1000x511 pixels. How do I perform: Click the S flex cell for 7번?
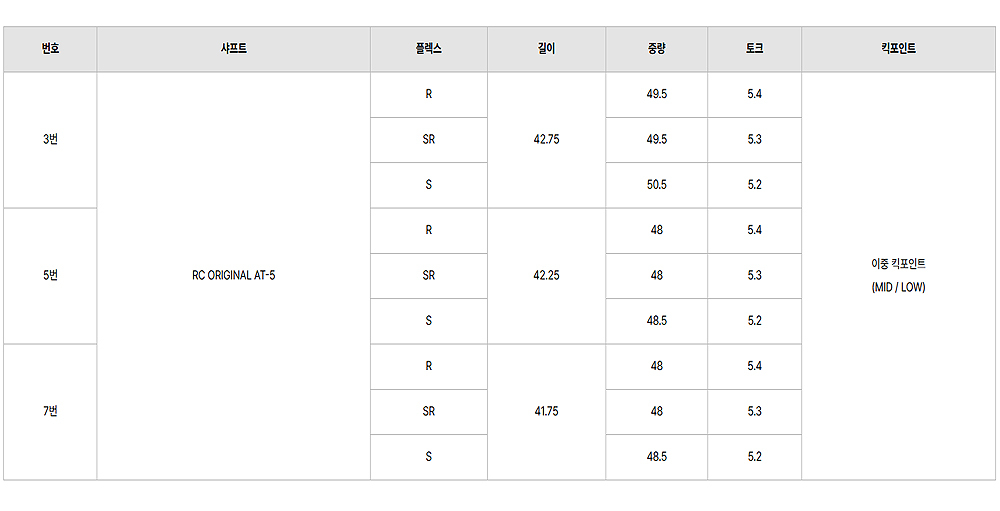tap(428, 457)
